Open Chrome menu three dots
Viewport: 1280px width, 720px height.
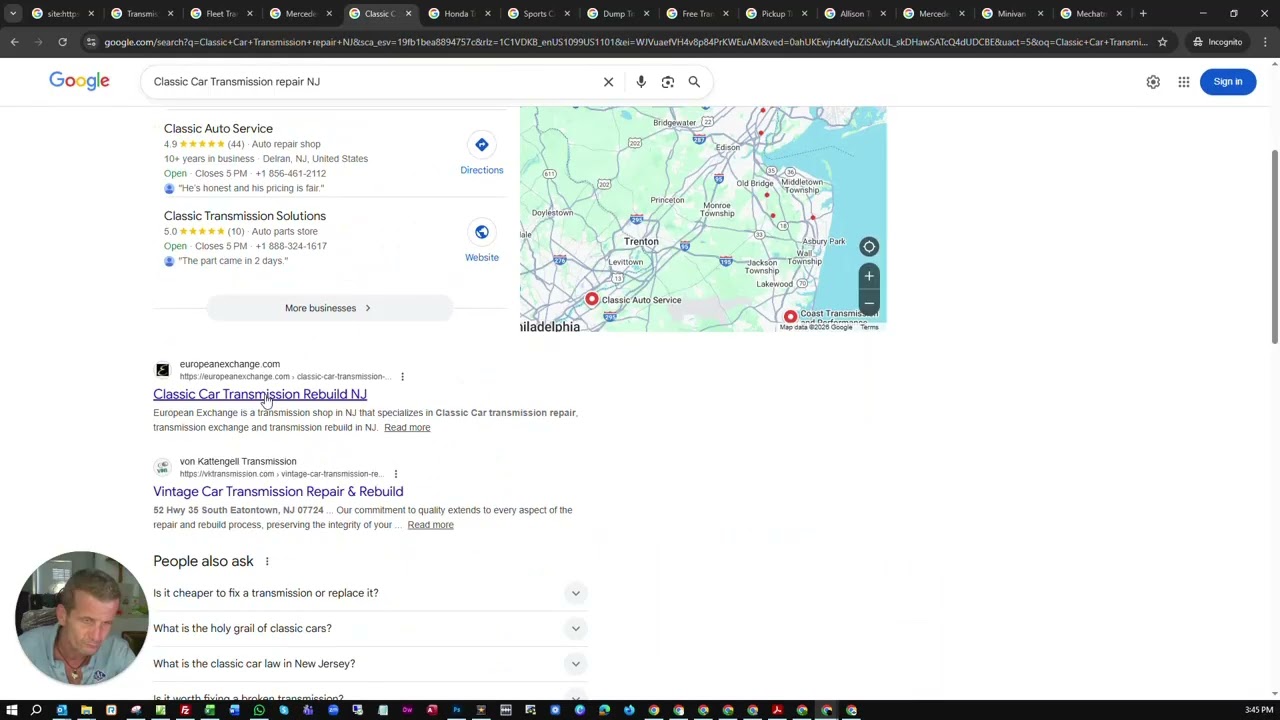[x=1265, y=42]
